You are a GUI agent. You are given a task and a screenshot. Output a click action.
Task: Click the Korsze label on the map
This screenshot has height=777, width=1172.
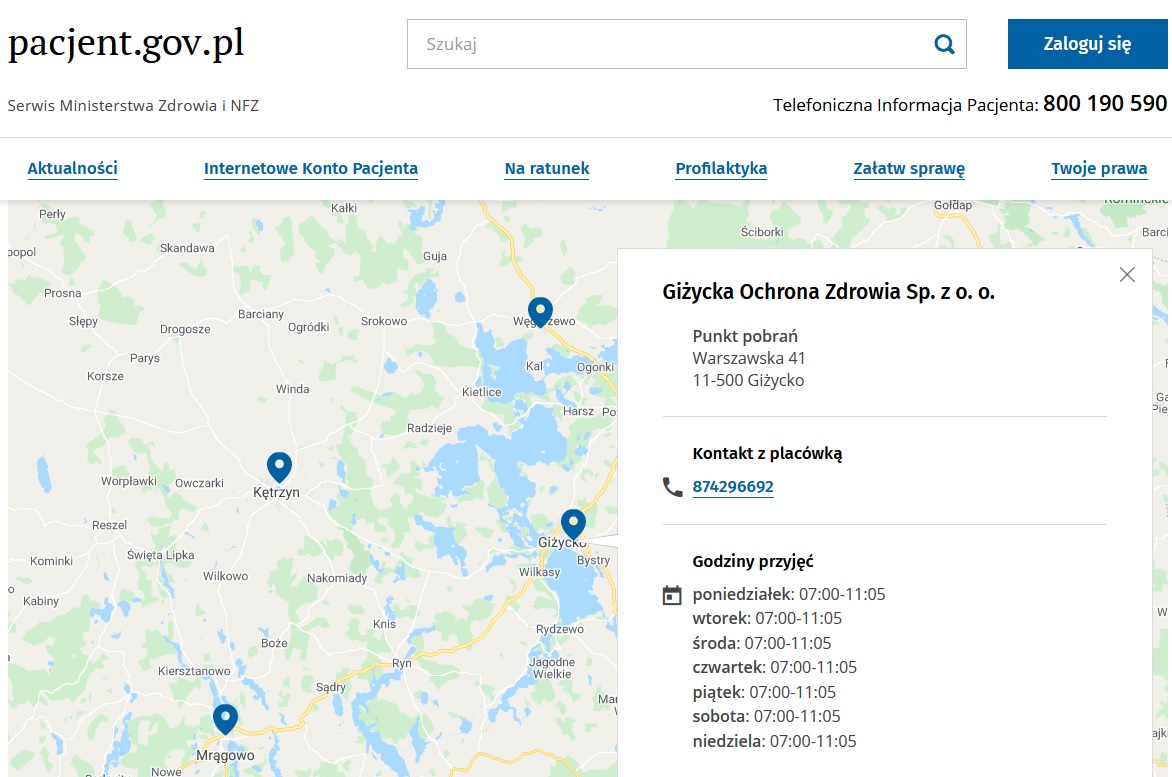105,377
